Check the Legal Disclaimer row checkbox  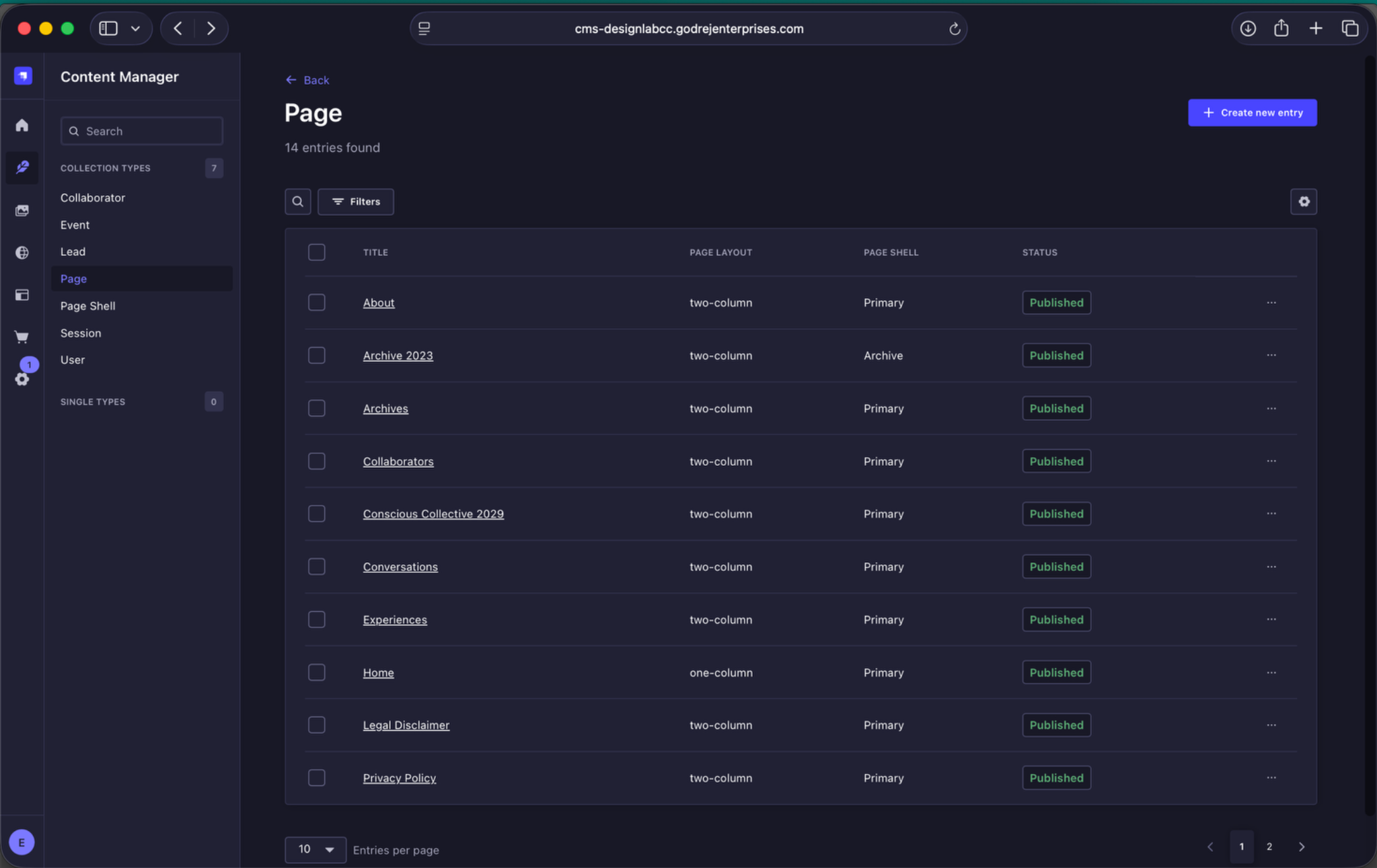pos(316,725)
